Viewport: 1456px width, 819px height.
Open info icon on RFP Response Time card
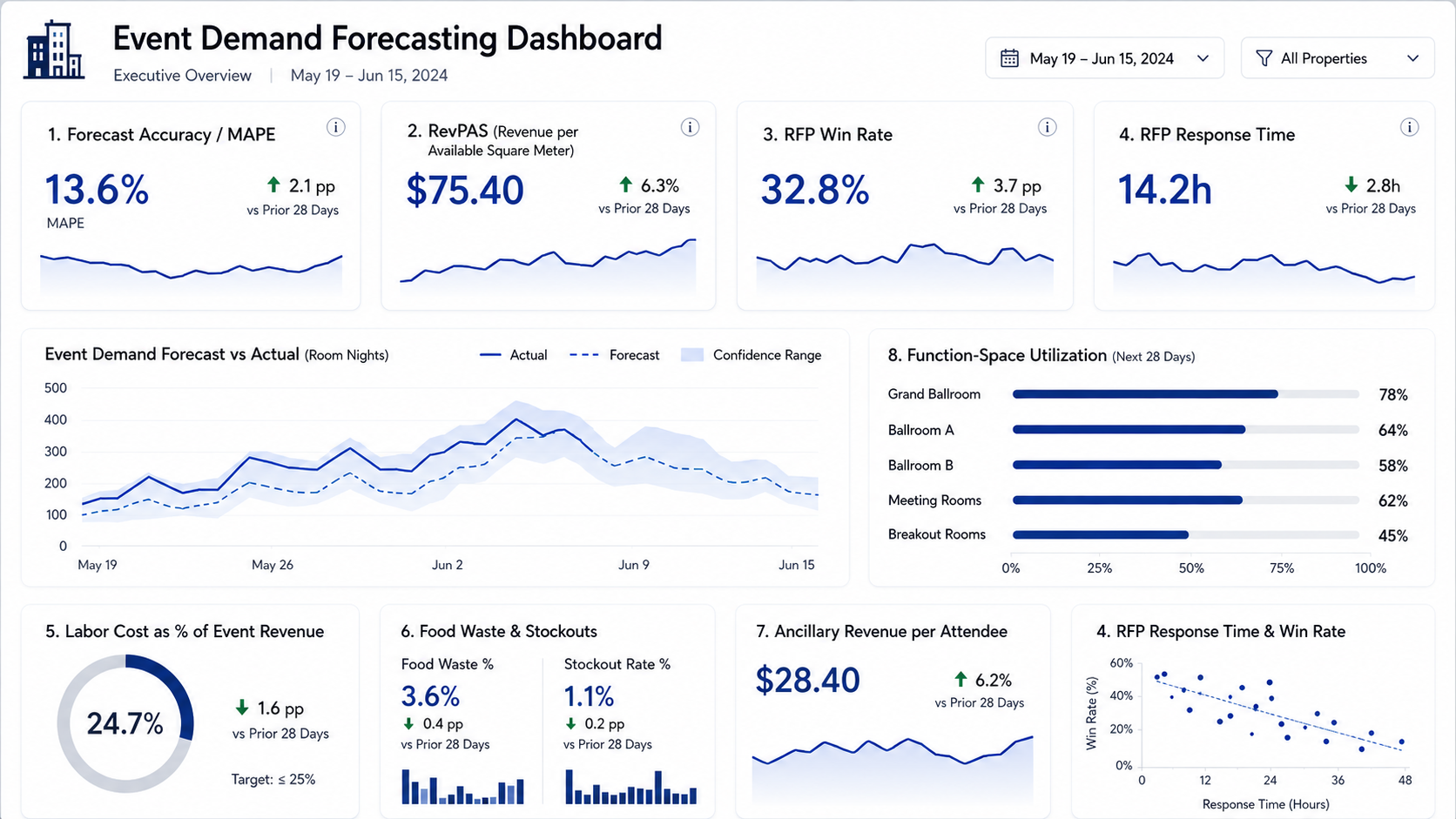coord(1409,127)
